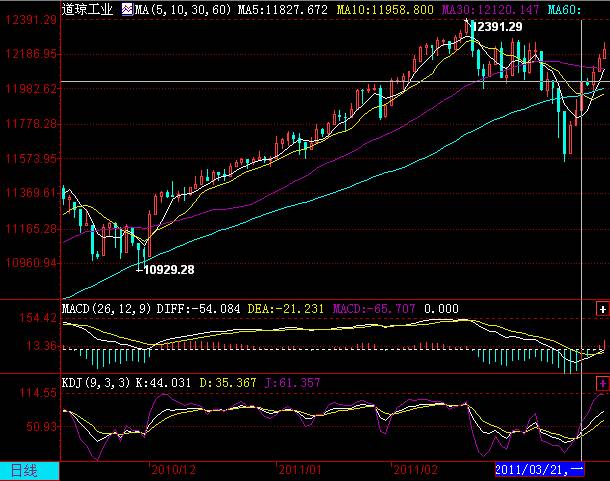Click the purple J:61.357 value
The width and height of the screenshot is (610, 481).
(x=293, y=383)
